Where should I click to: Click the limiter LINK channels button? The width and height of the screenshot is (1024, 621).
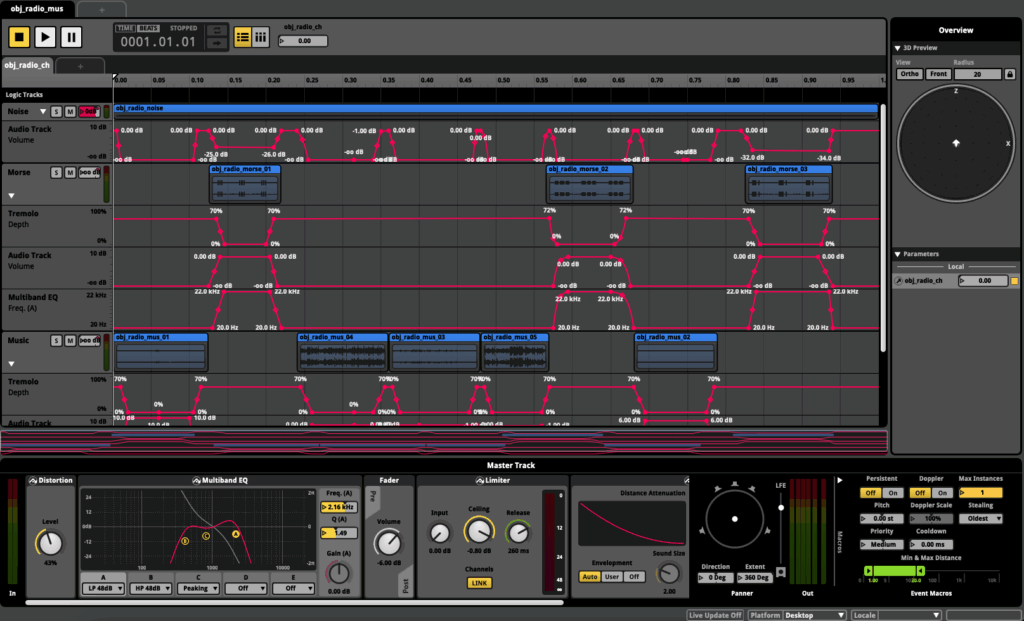tap(479, 582)
